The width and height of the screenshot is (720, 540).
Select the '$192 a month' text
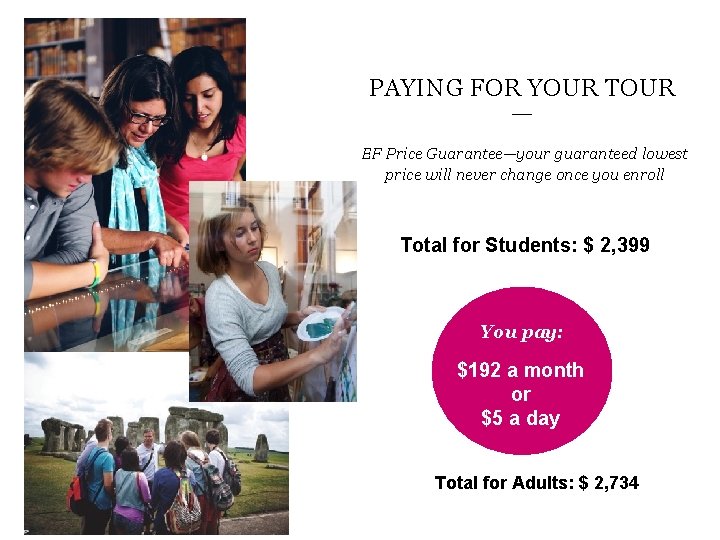click(520, 370)
